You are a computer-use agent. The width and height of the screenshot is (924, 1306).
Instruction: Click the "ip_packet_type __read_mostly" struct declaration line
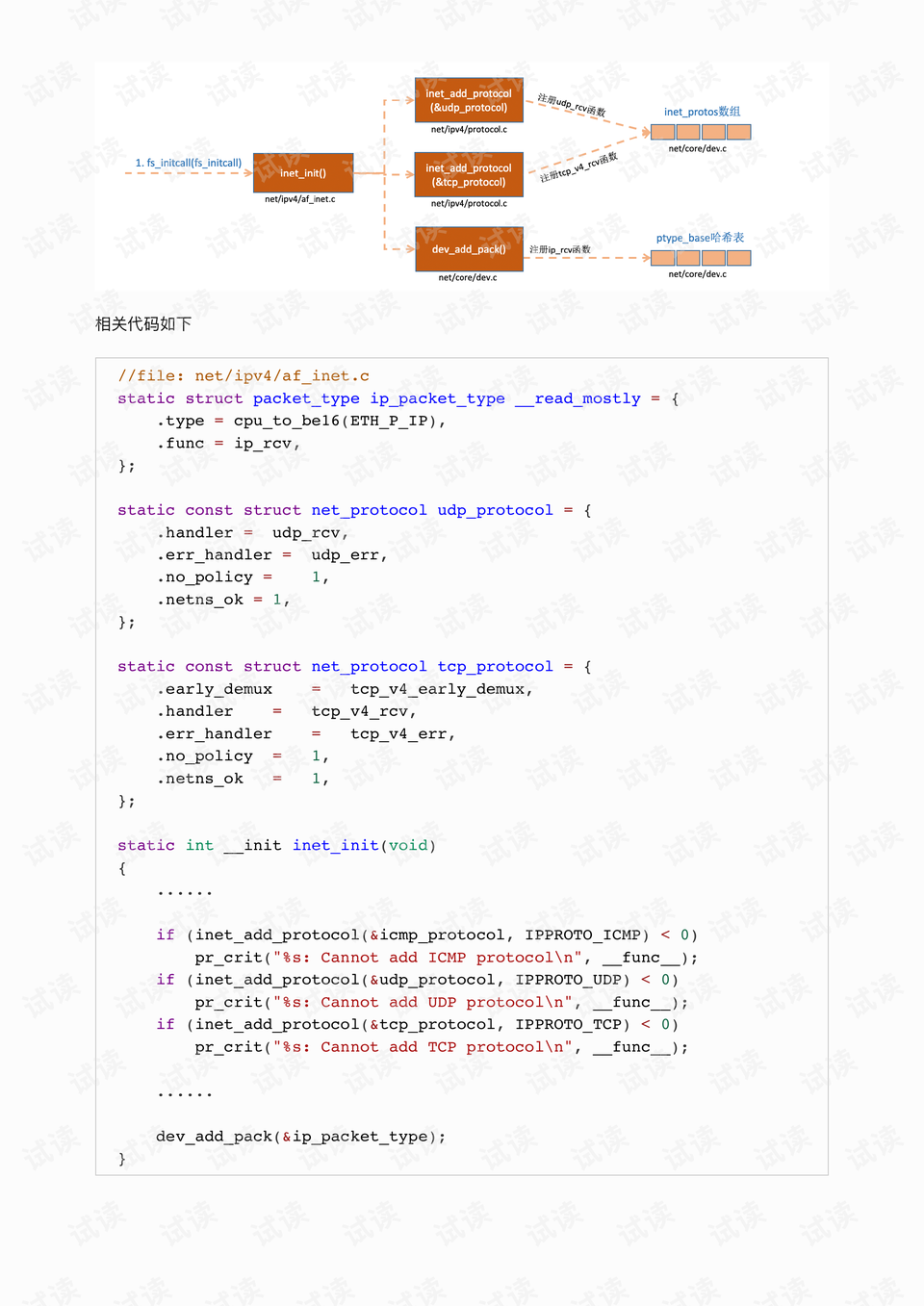[x=398, y=398]
